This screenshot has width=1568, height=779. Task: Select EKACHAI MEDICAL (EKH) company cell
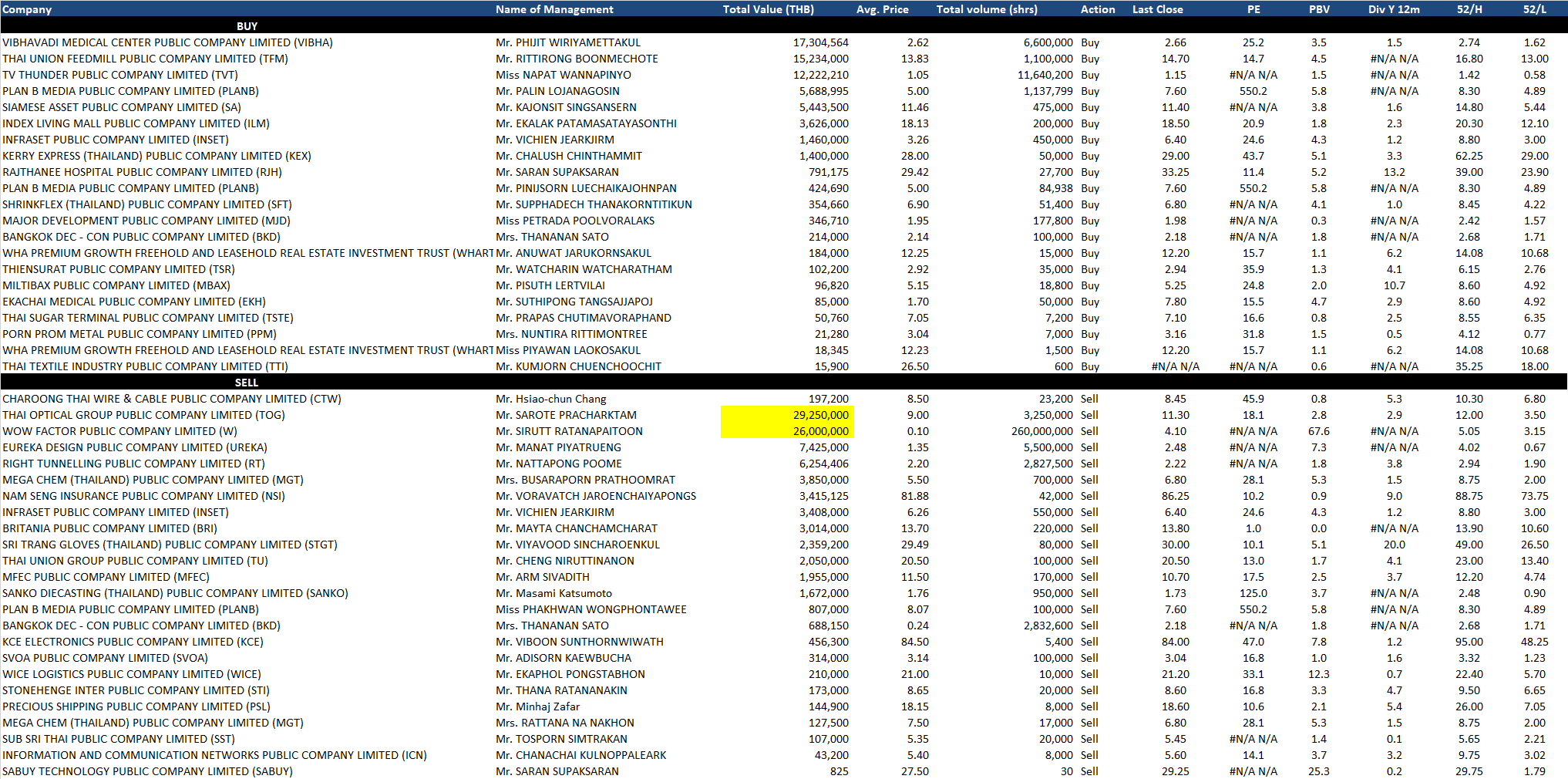[134, 302]
